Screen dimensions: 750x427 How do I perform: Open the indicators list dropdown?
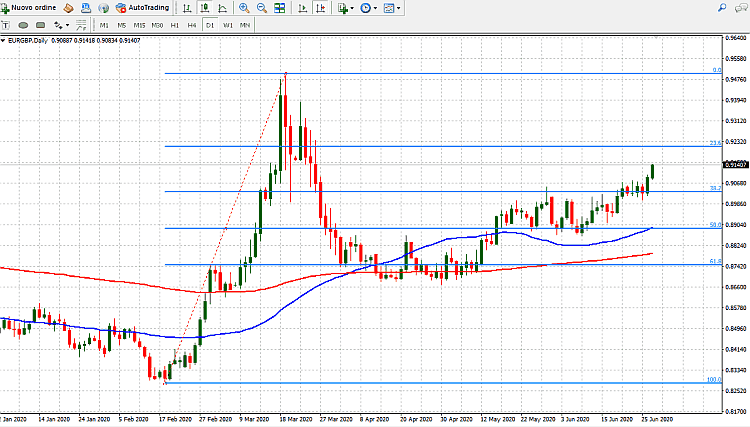click(x=344, y=7)
